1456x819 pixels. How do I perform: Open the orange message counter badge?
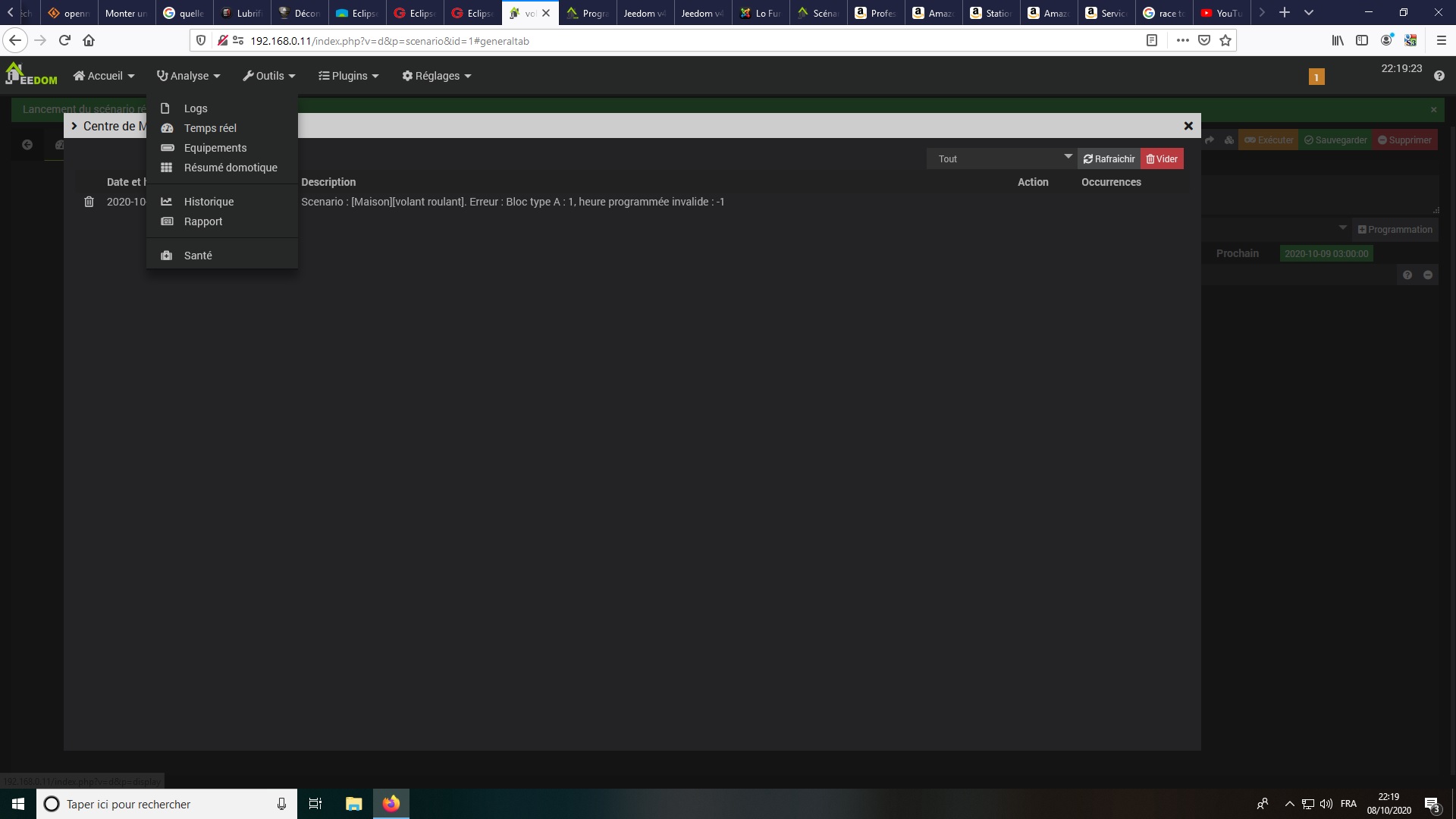(x=1316, y=77)
